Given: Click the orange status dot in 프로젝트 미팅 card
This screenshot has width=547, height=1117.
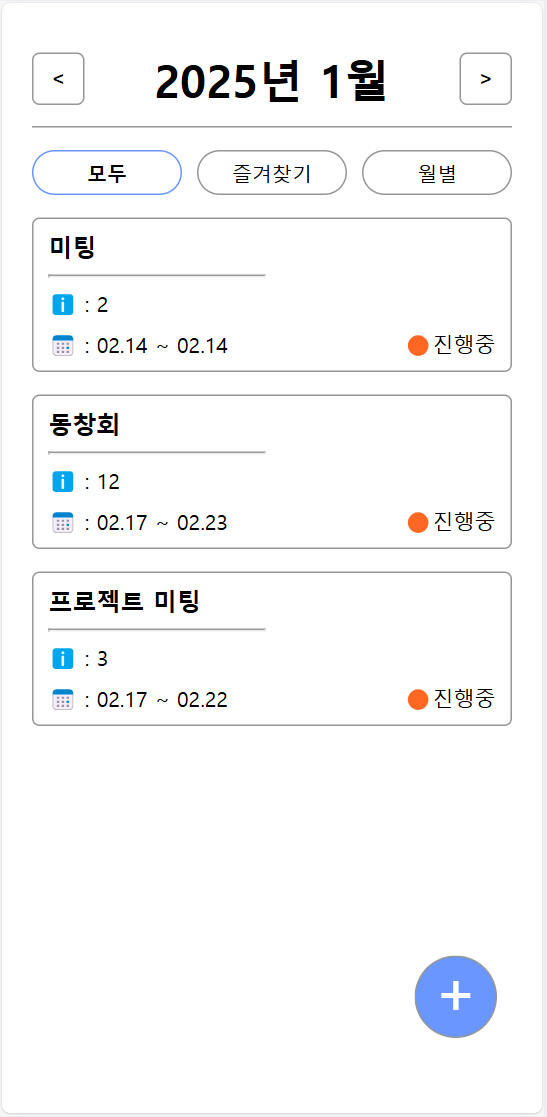Looking at the screenshot, I should click(x=418, y=700).
